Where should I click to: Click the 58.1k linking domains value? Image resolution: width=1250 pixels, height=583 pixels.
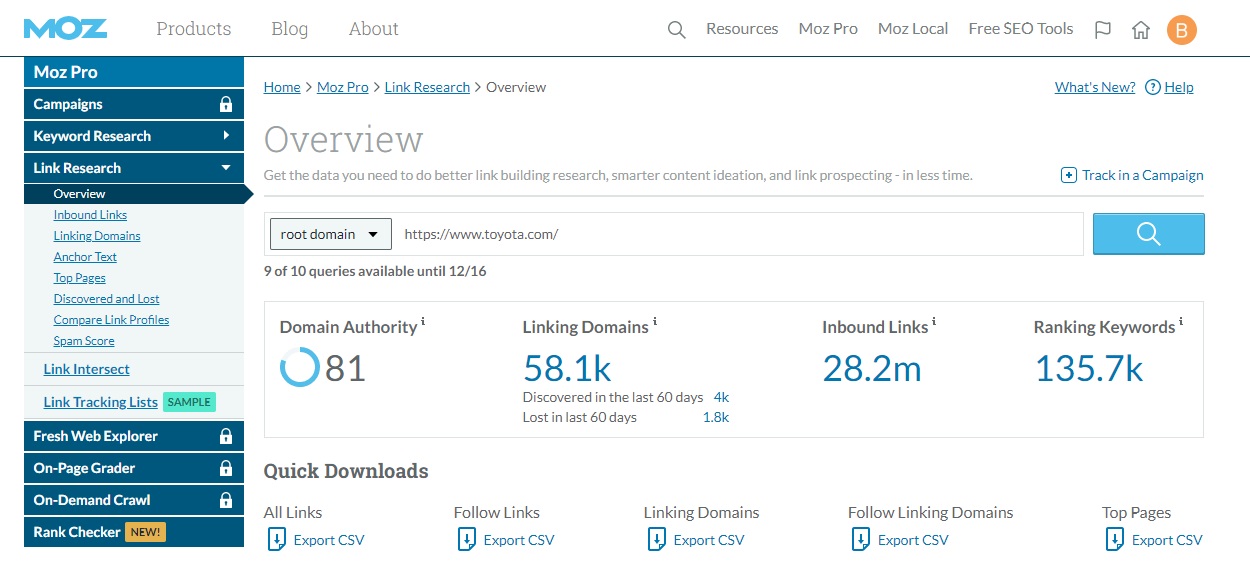point(567,368)
